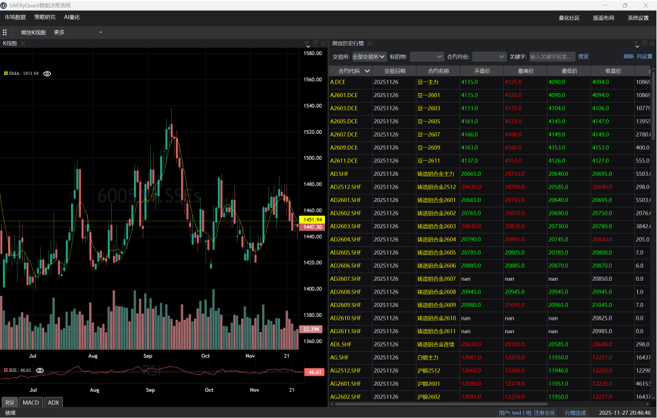The height and width of the screenshot is (418, 657).
Task: Open 系统设置 in top right
Action: pyautogui.click(x=638, y=18)
